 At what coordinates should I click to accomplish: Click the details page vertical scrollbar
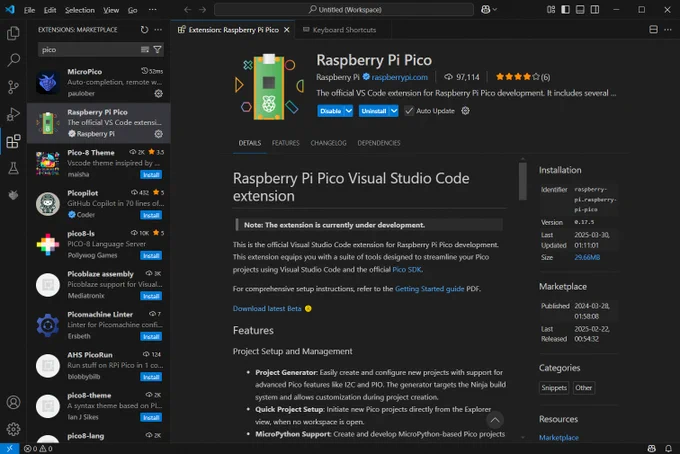[x=523, y=181]
